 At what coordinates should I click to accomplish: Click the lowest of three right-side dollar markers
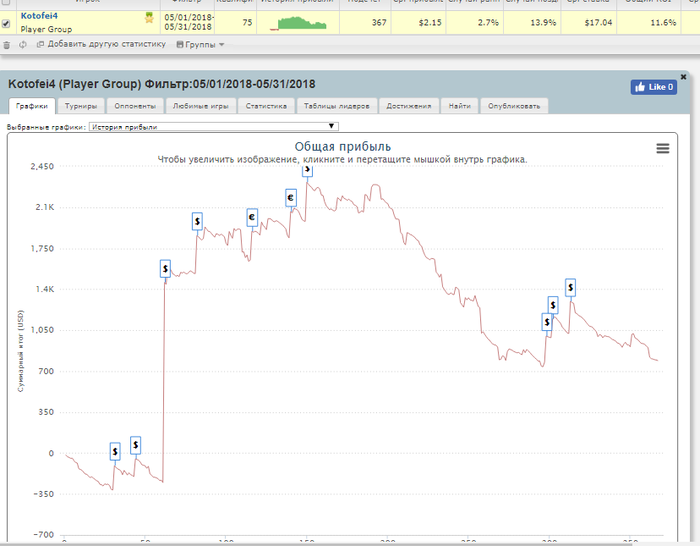pos(547,322)
